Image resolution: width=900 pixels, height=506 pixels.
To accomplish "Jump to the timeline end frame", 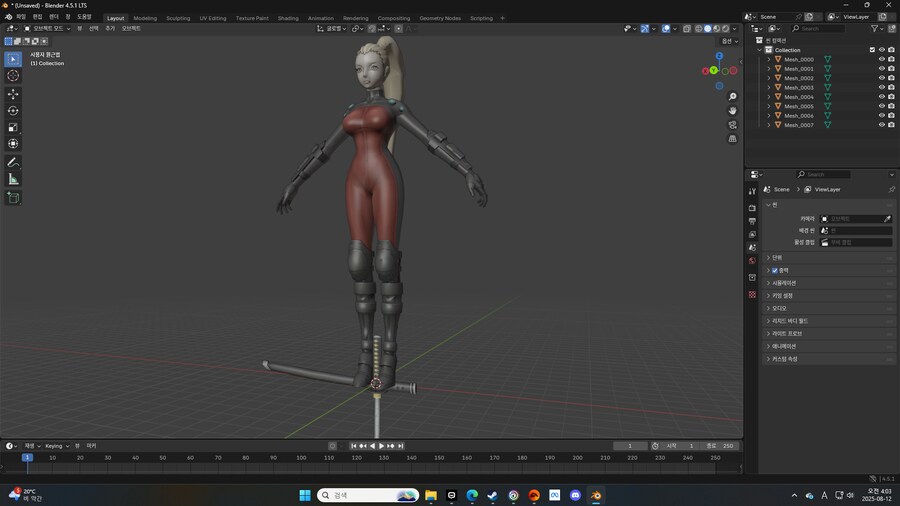I will coord(401,446).
